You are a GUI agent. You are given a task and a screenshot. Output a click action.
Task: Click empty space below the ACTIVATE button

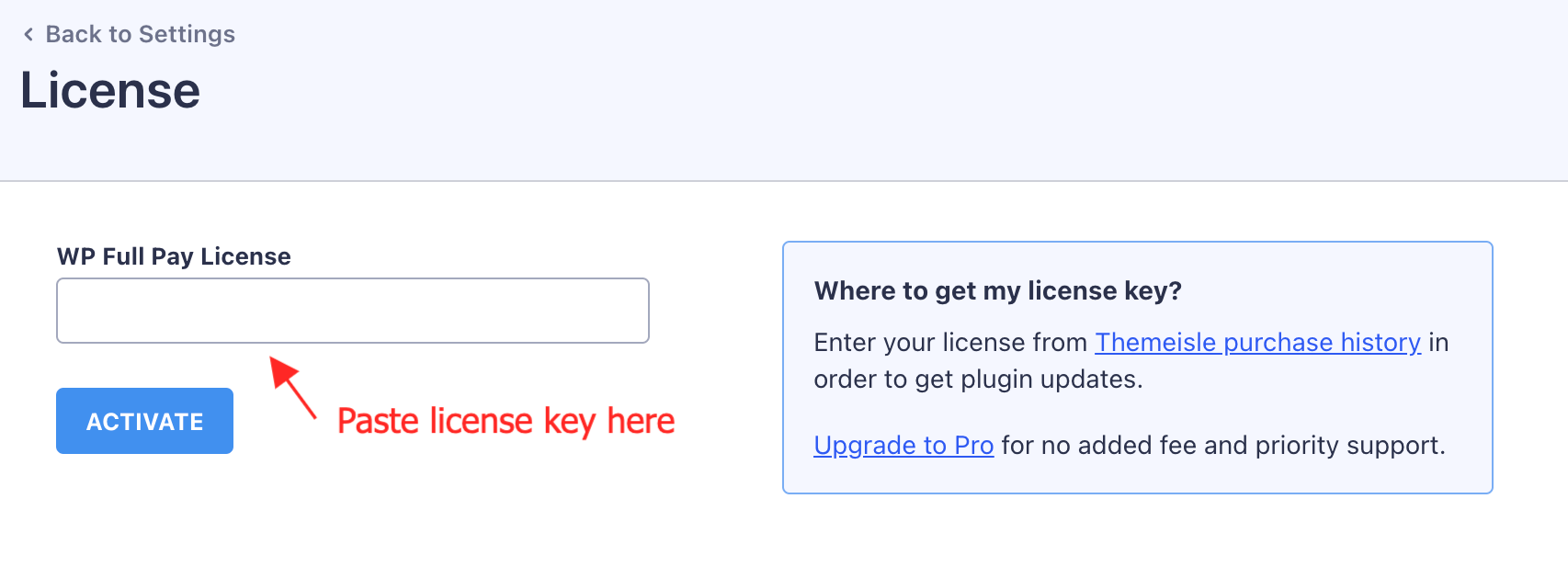click(144, 515)
